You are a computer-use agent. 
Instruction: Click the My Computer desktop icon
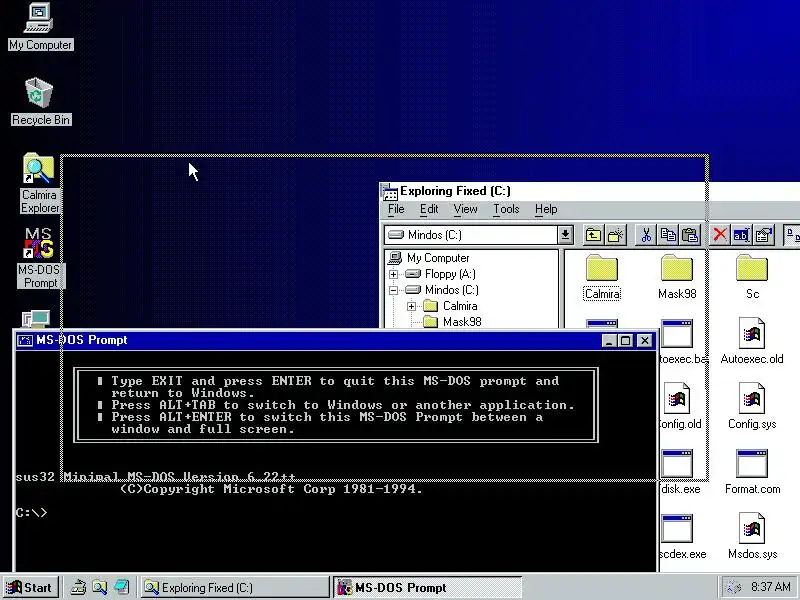point(40,27)
